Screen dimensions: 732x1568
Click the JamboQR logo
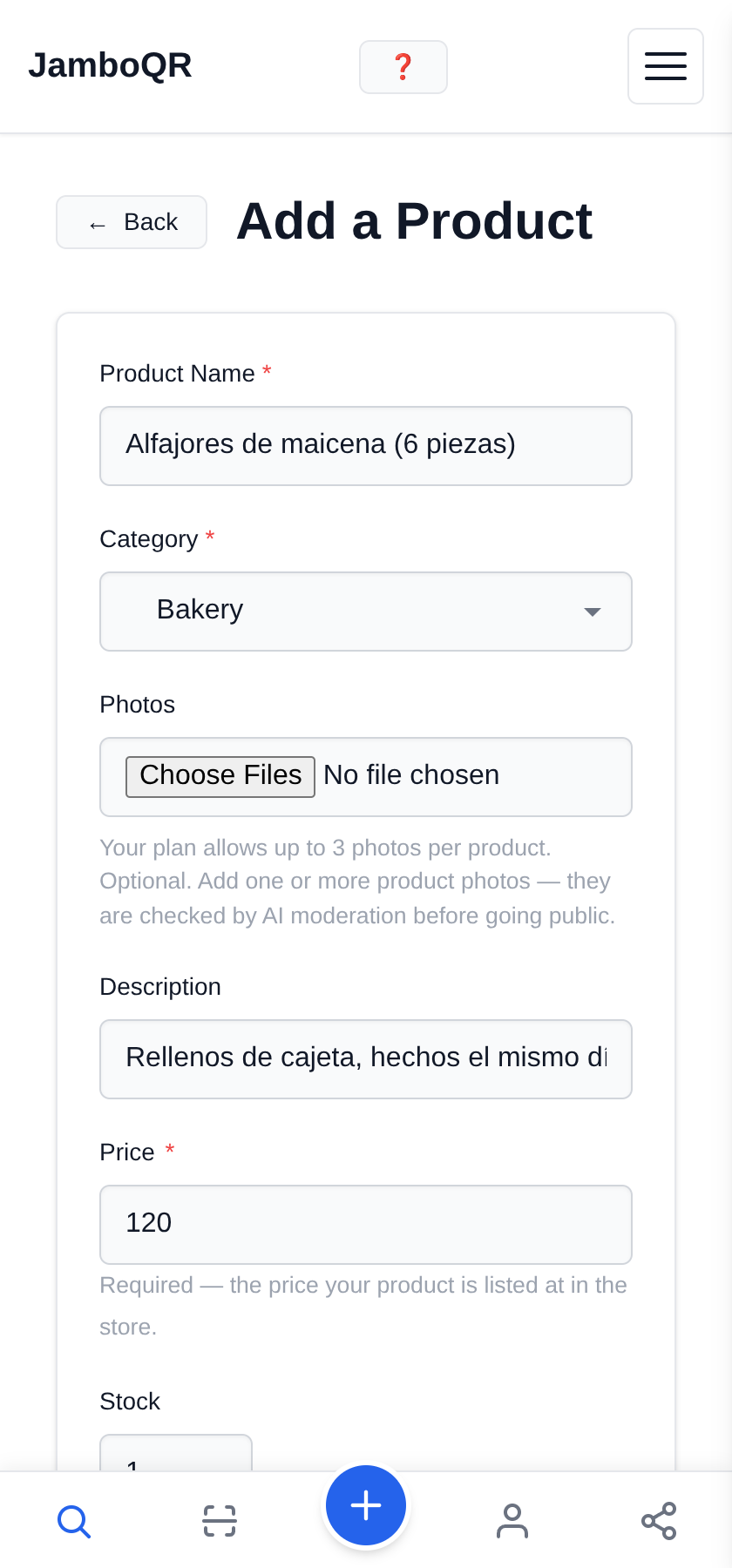click(x=110, y=65)
